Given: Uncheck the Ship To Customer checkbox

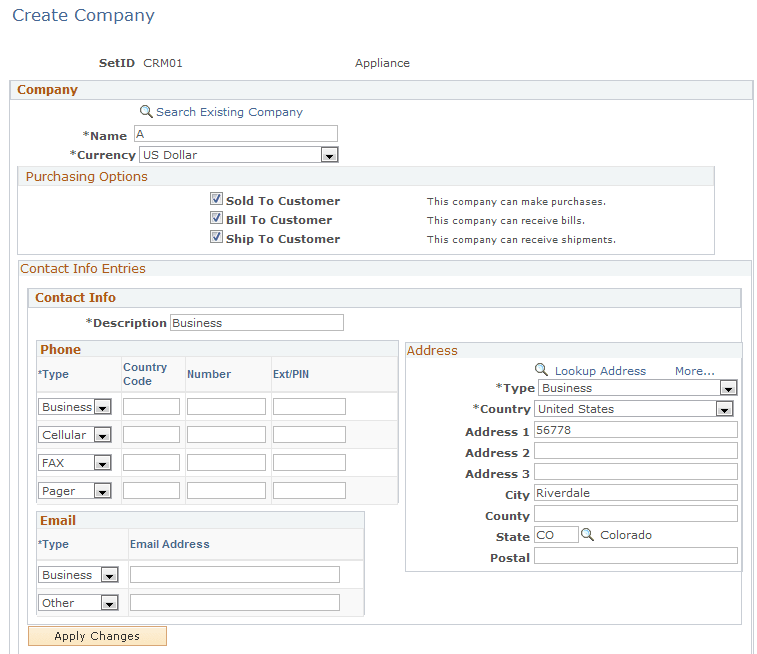Looking at the screenshot, I should 216,237.
